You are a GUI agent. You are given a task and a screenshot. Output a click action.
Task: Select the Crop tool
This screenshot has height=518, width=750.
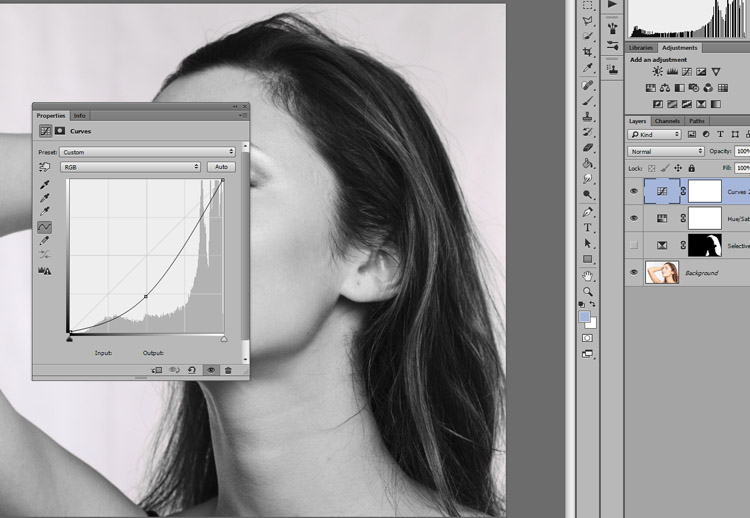pos(587,52)
